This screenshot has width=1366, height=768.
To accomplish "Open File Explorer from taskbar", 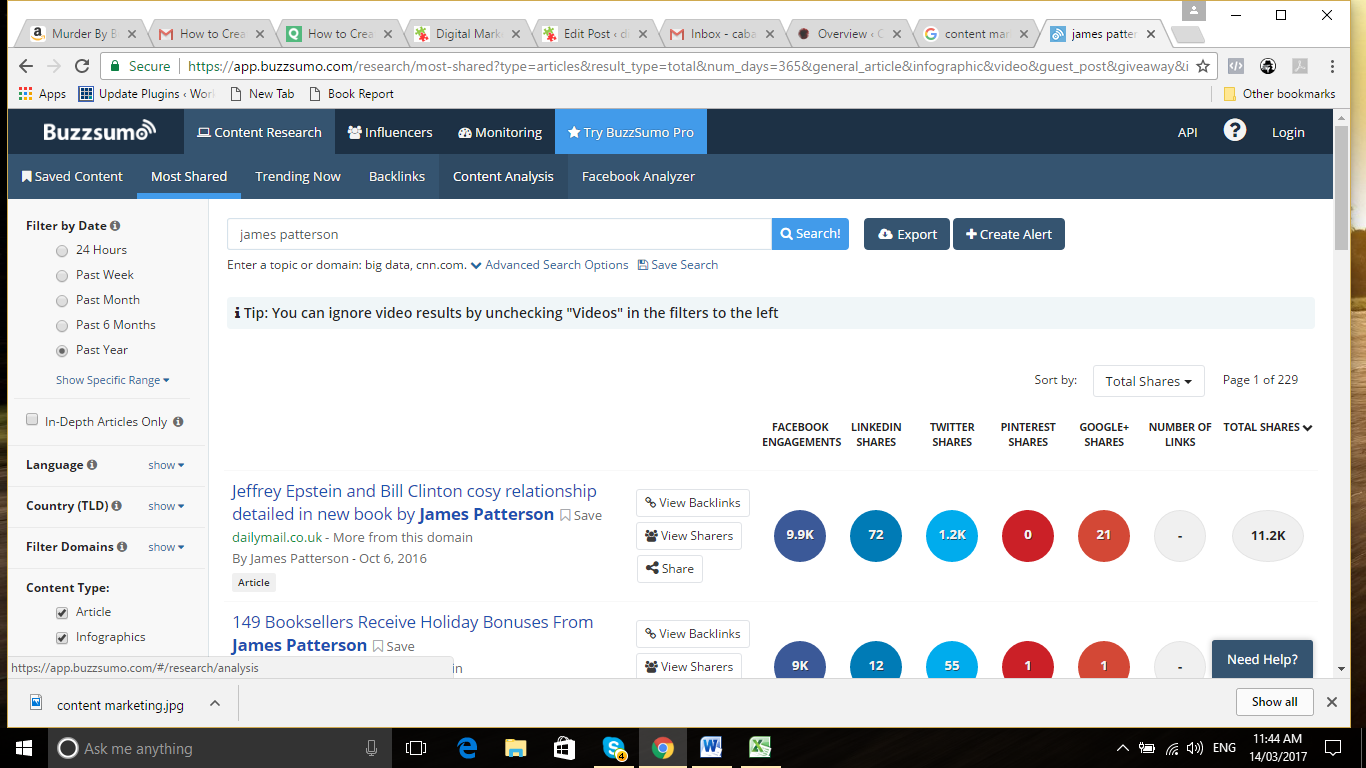I will pyautogui.click(x=516, y=748).
